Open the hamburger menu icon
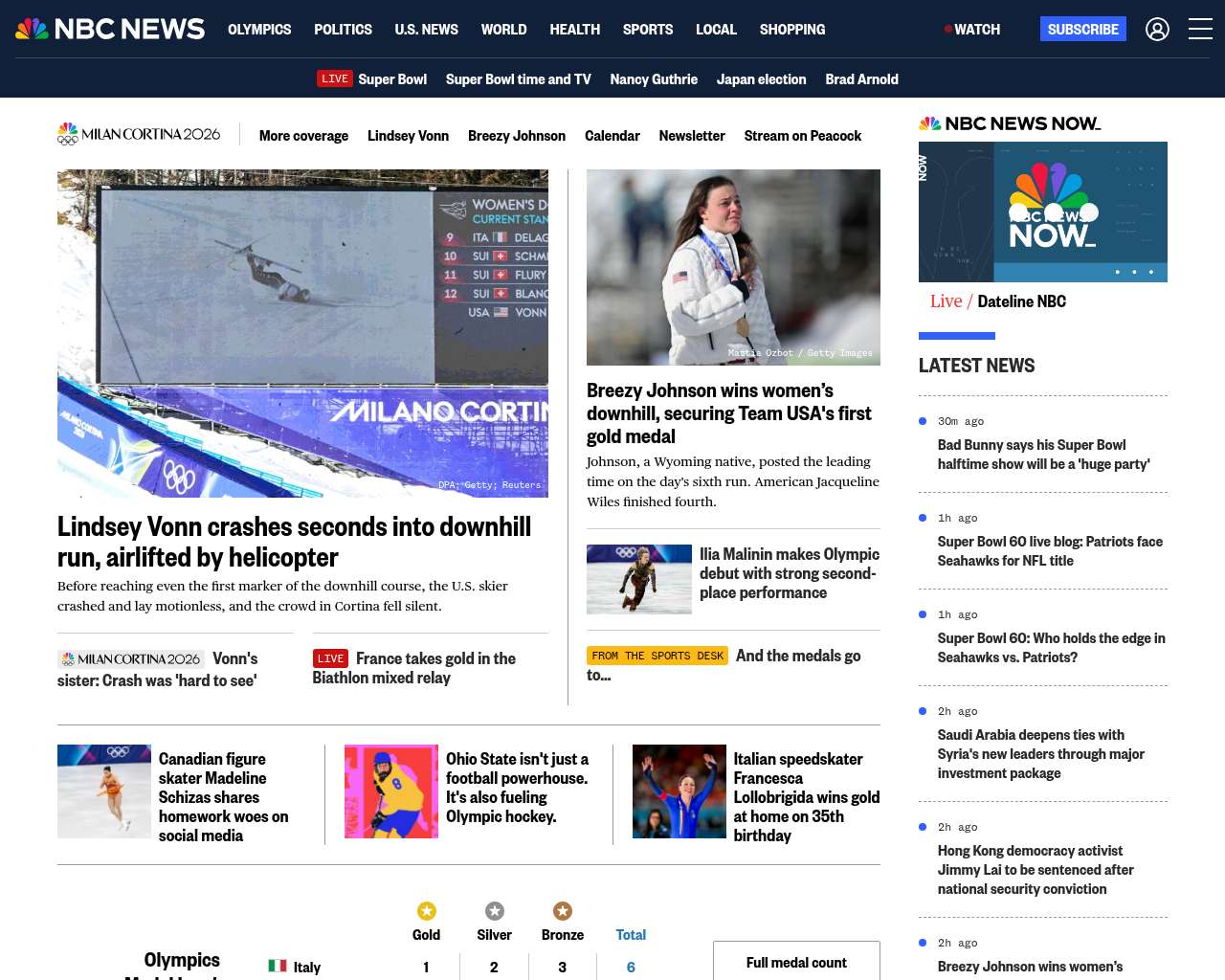1225x980 pixels. [1200, 30]
